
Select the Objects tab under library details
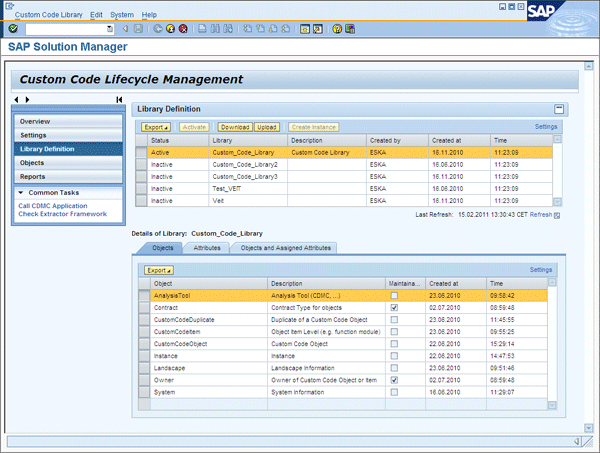point(163,248)
